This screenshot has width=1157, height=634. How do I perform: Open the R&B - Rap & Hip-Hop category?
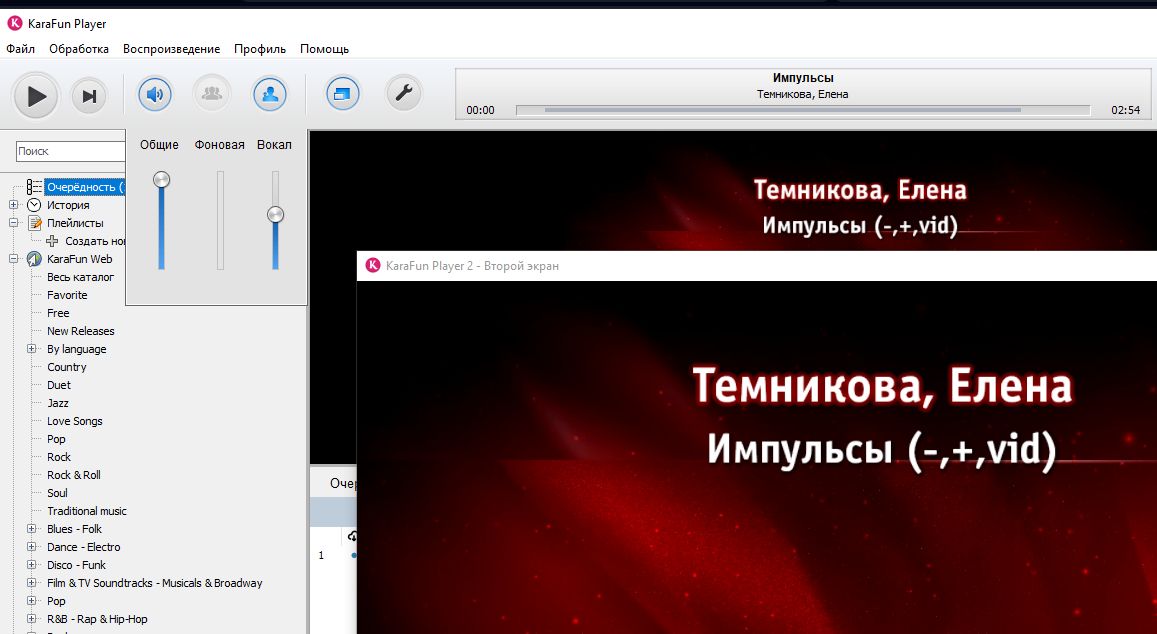tap(97, 619)
